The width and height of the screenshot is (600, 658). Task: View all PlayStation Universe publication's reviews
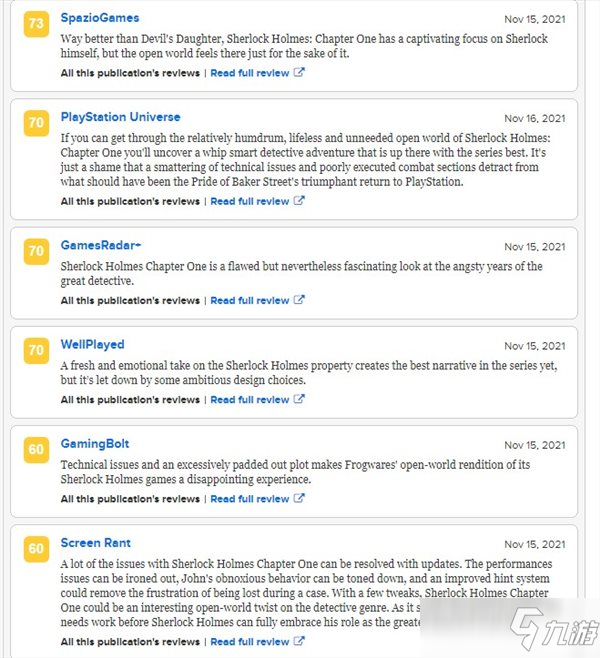[130, 201]
